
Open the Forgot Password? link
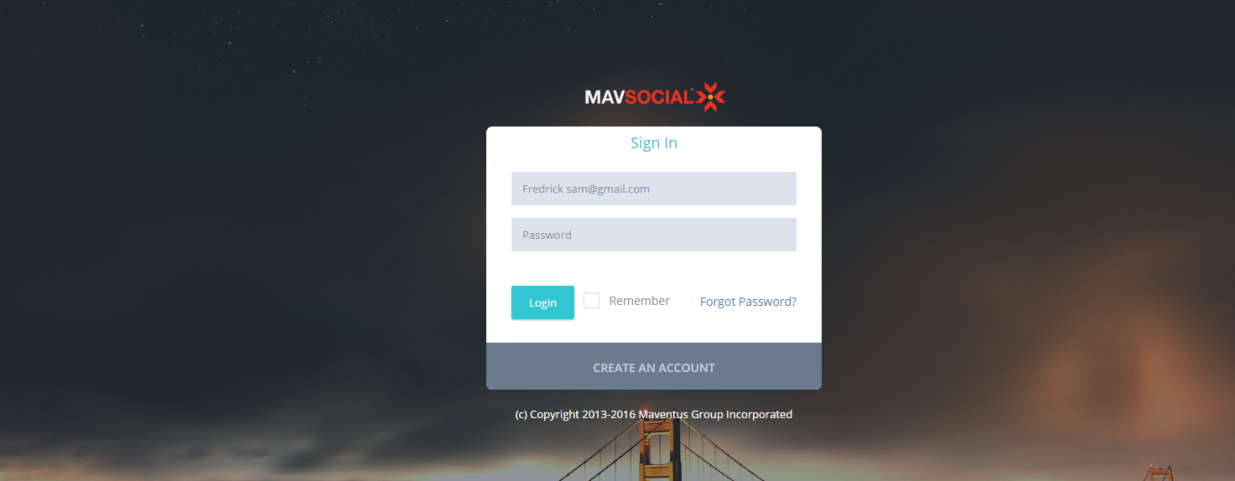click(x=748, y=301)
